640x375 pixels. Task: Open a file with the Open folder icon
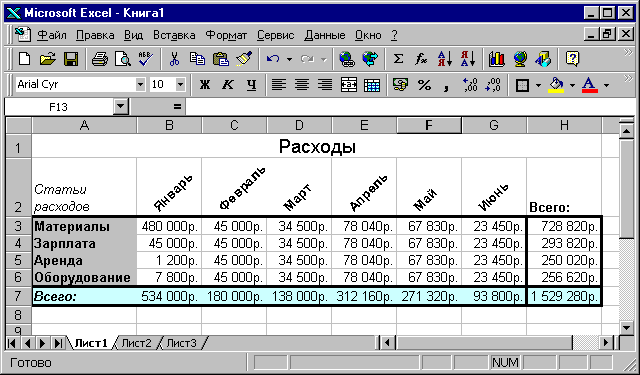click(x=48, y=59)
